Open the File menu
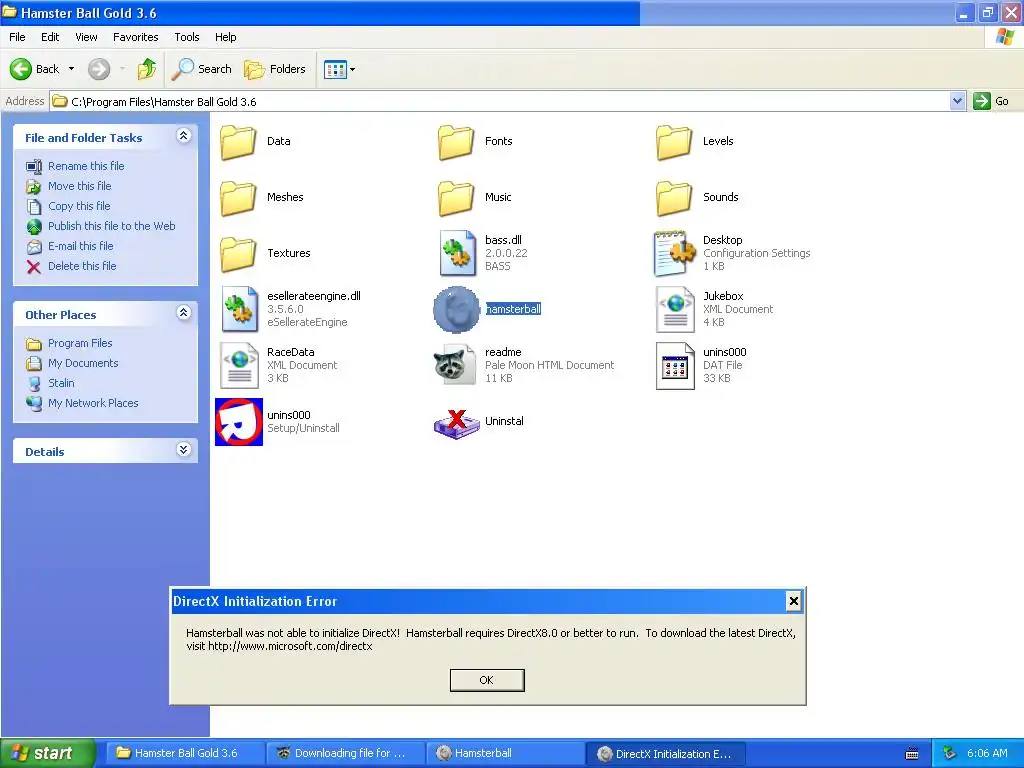This screenshot has width=1024, height=768. click(x=17, y=37)
